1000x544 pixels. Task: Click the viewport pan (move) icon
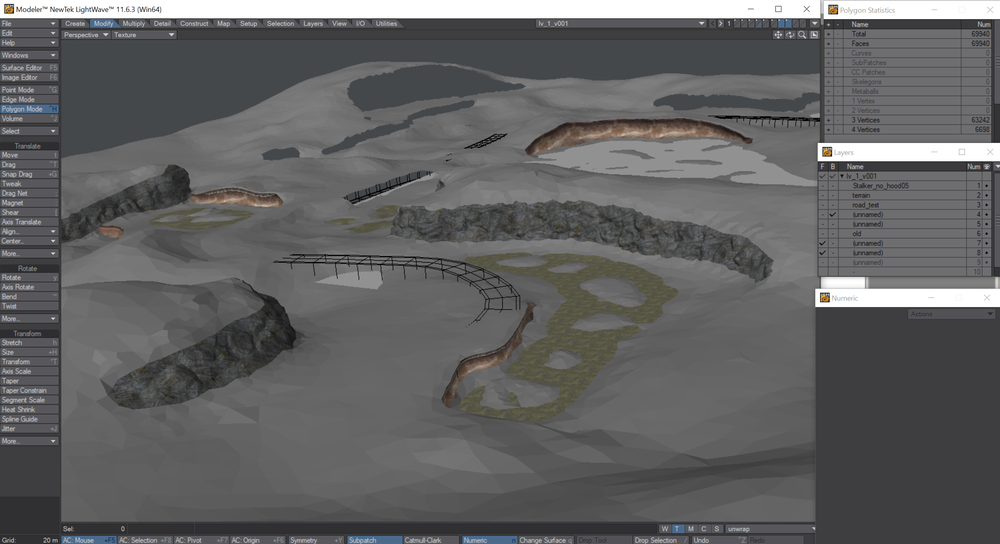pyautogui.click(x=779, y=35)
